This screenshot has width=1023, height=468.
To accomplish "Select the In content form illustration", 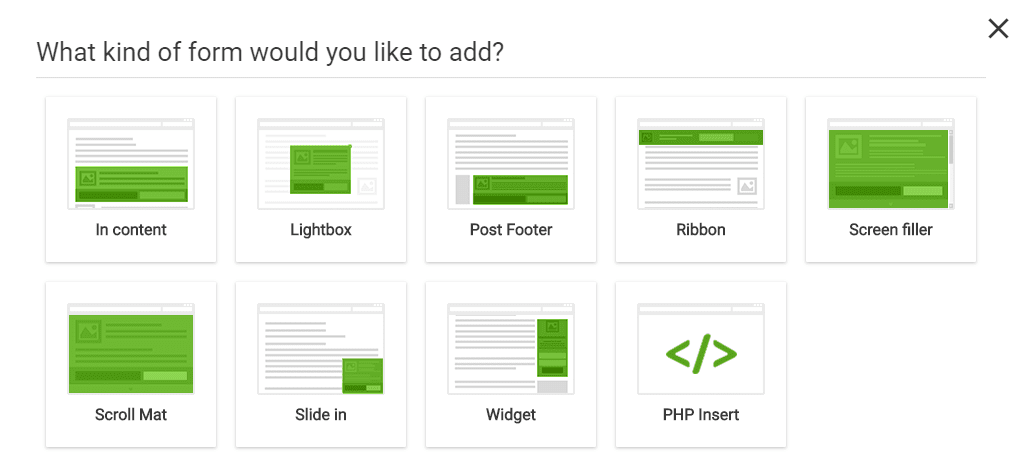I will click(x=130, y=163).
